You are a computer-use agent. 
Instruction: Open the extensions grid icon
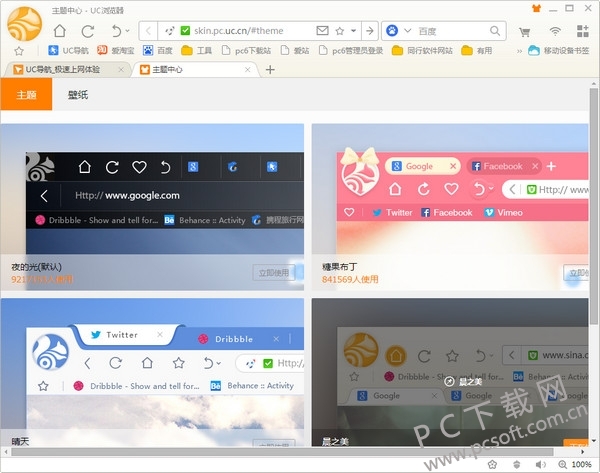pyautogui.click(x=582, y=31)
